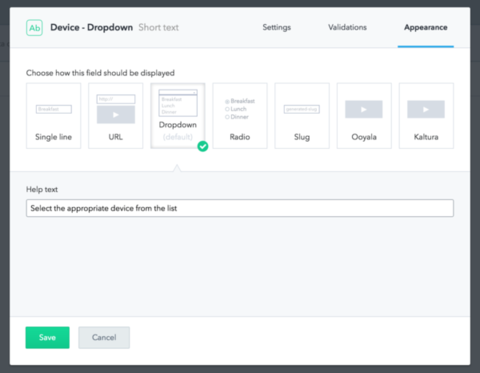Switch to the Validations tab

(x=347, y=27)
